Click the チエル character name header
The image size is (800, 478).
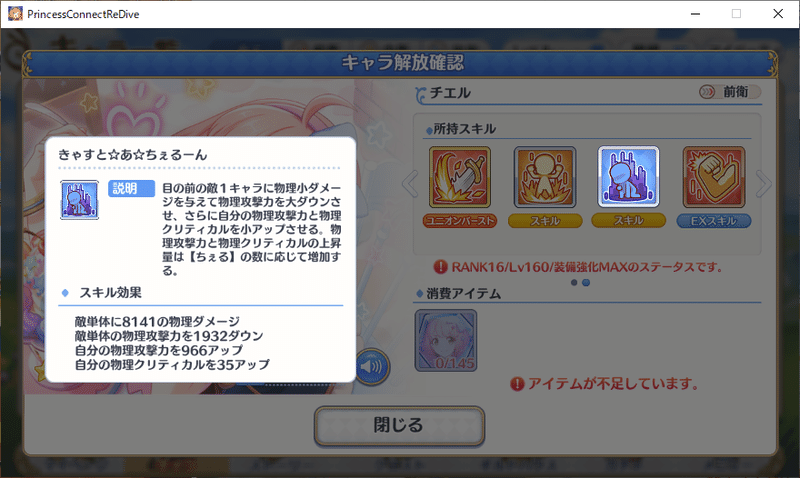point(450,92)
